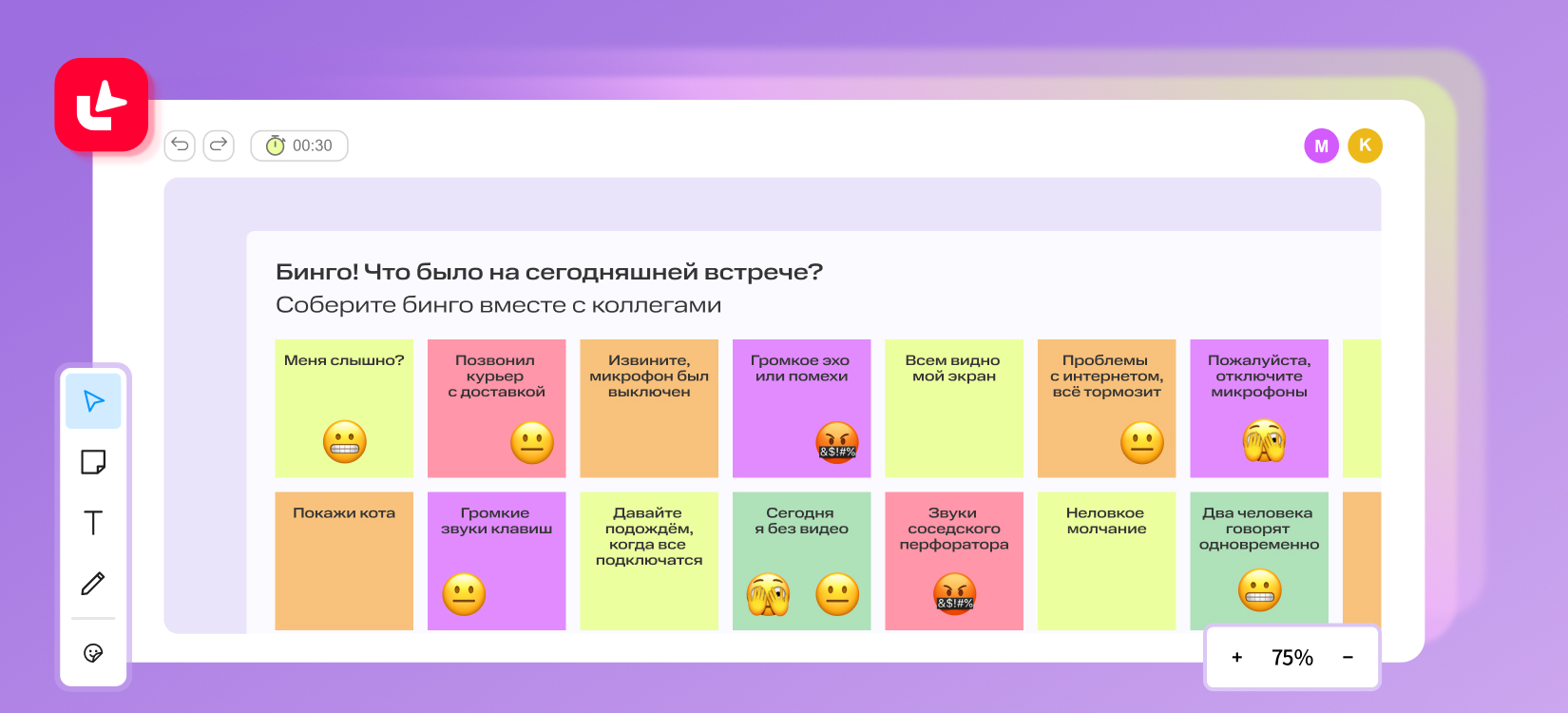Select the cursor pointer tool
The height and width of the screenshot is (713, 1568).
pos(93,401)
